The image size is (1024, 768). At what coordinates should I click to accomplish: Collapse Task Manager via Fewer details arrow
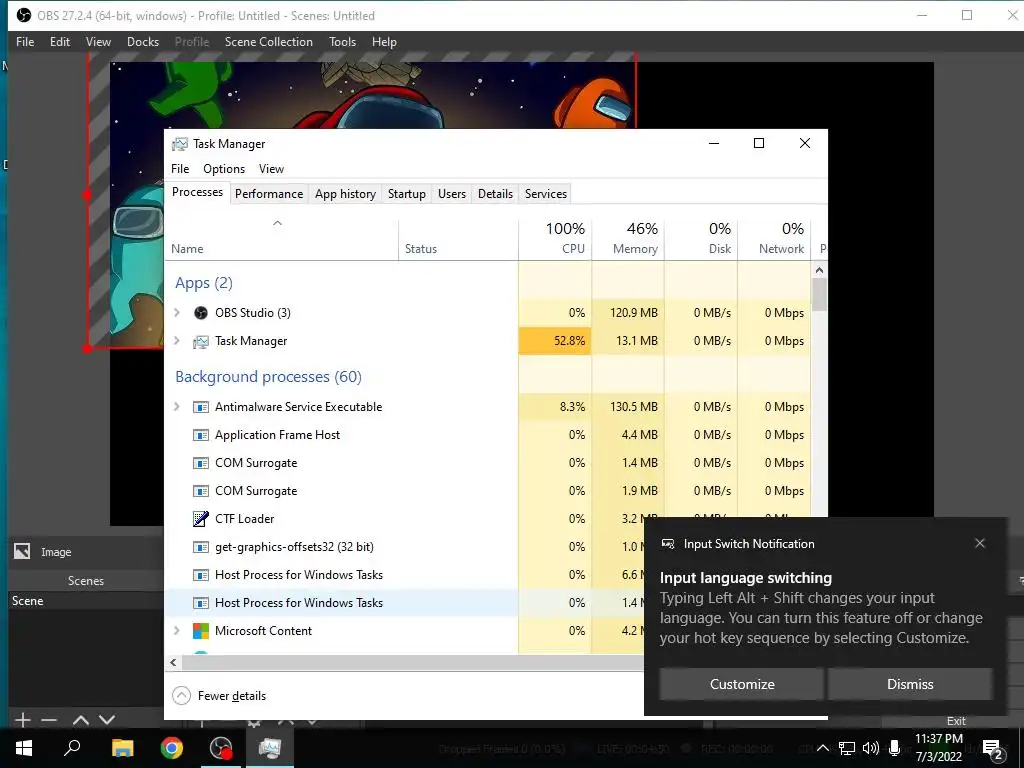pyautogui.click(x=182, y=696)
